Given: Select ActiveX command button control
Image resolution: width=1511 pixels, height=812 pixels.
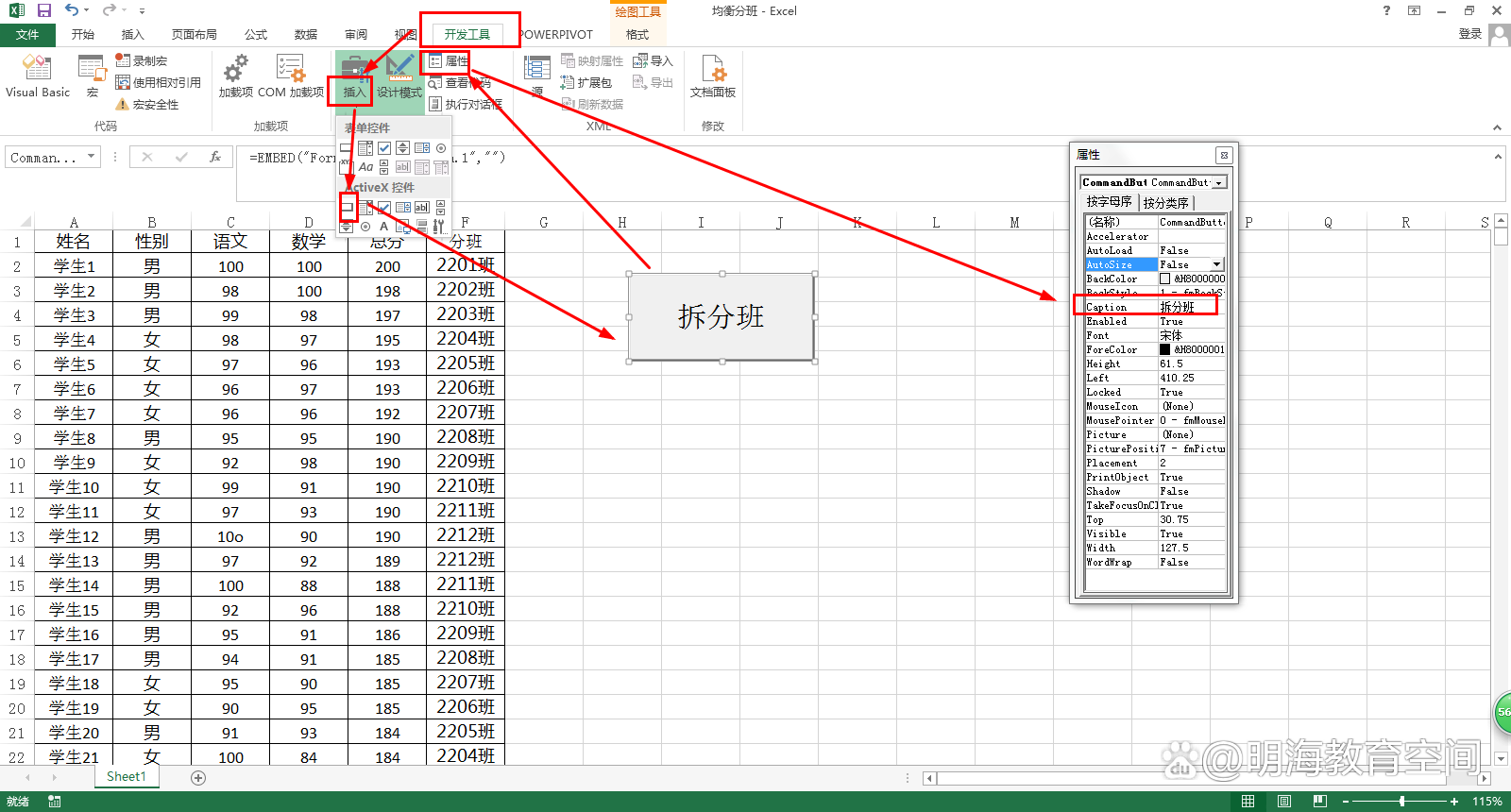Looking at the screenshot, I should tap(348, 207).
